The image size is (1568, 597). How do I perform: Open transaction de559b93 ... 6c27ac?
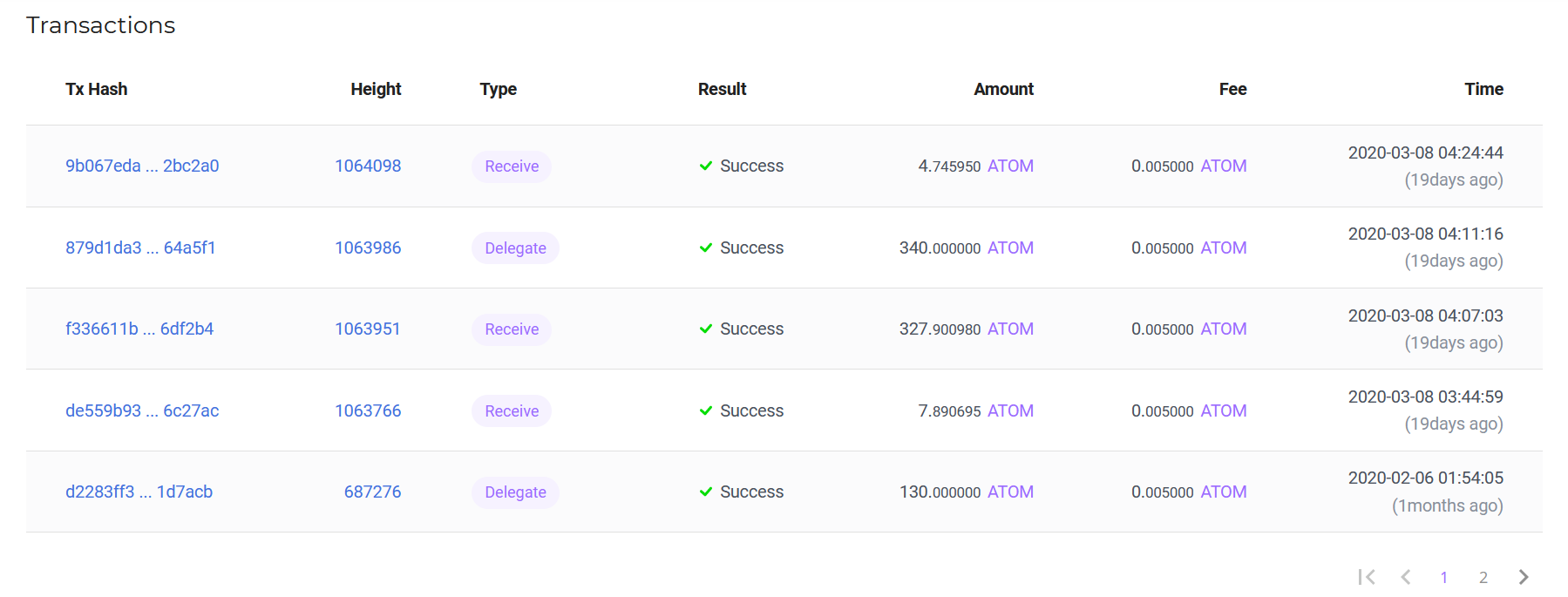pos(142,410)
